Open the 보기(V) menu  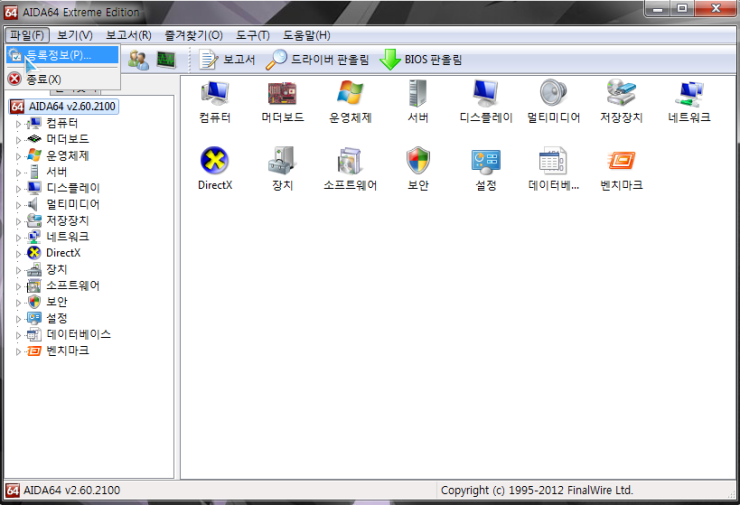click(75, 35)
